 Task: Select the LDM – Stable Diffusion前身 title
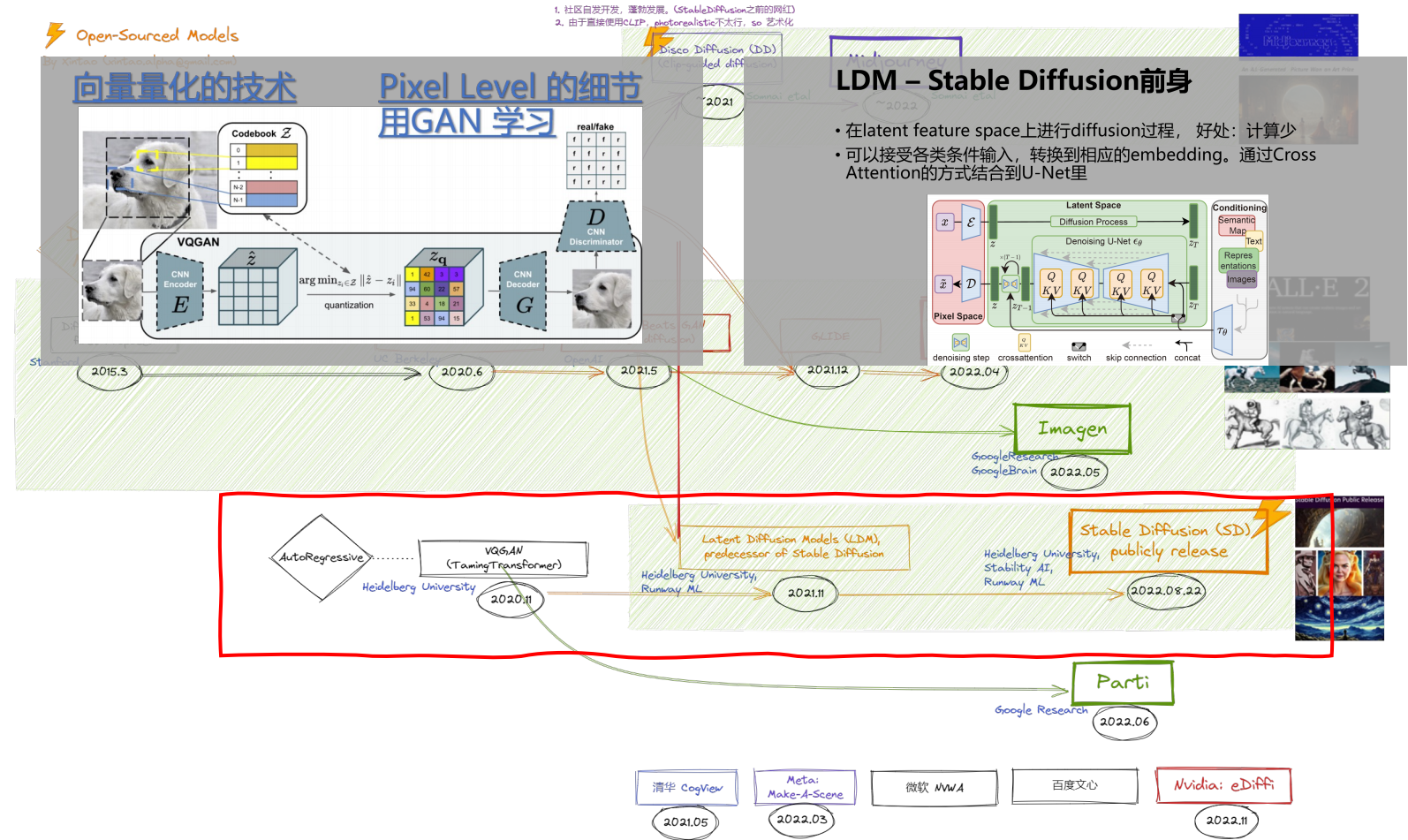1013,80
